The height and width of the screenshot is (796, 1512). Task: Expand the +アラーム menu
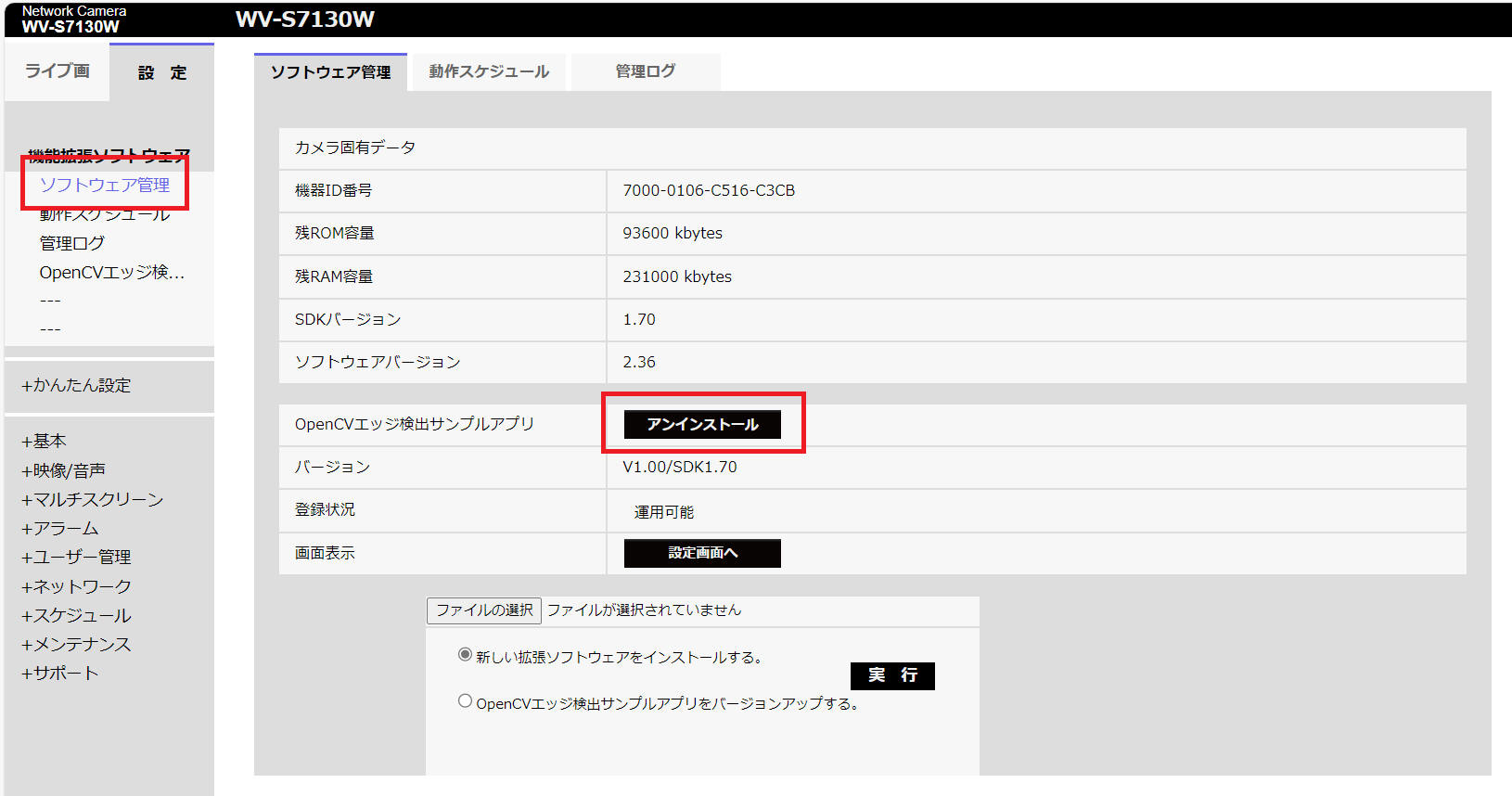click(59, 528)
